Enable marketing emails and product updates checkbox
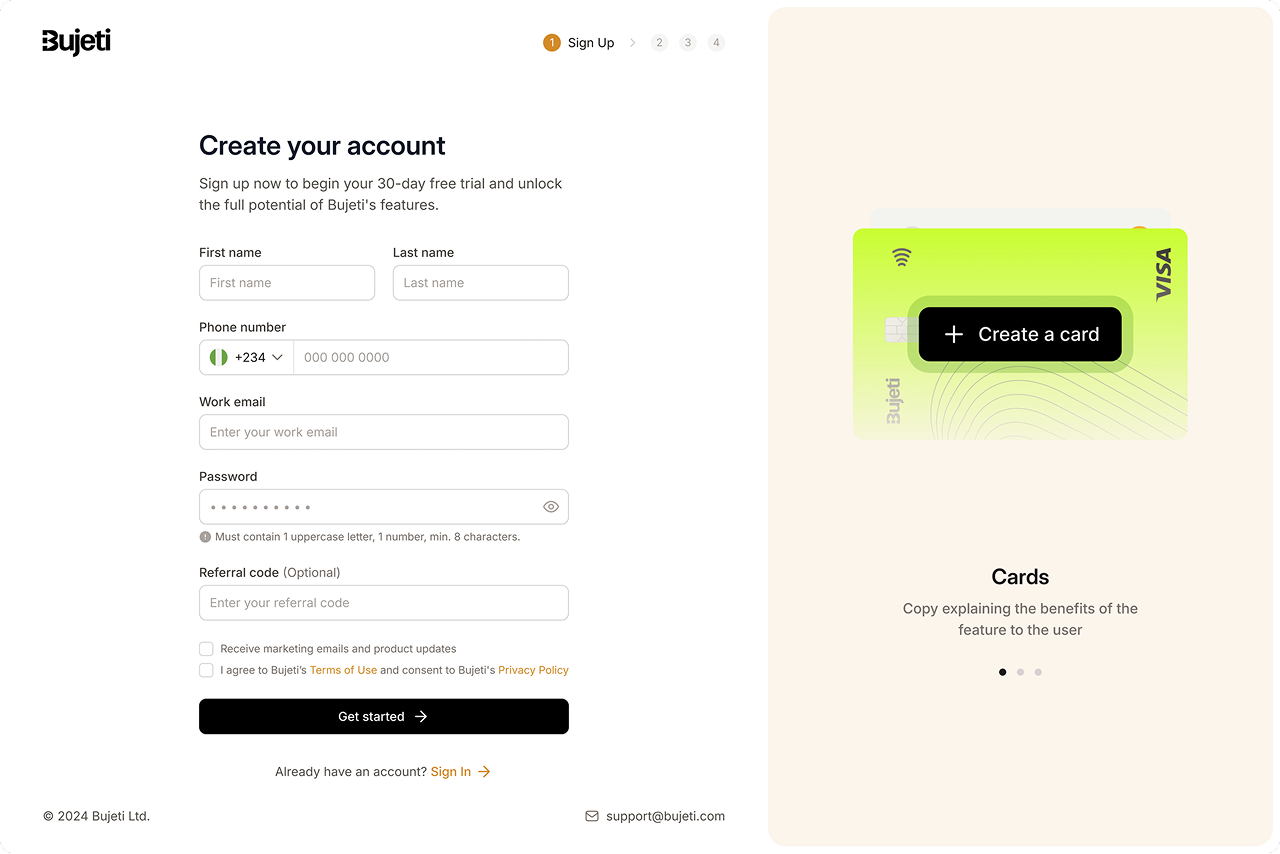 pyautogui.click(x=206, y=649)
